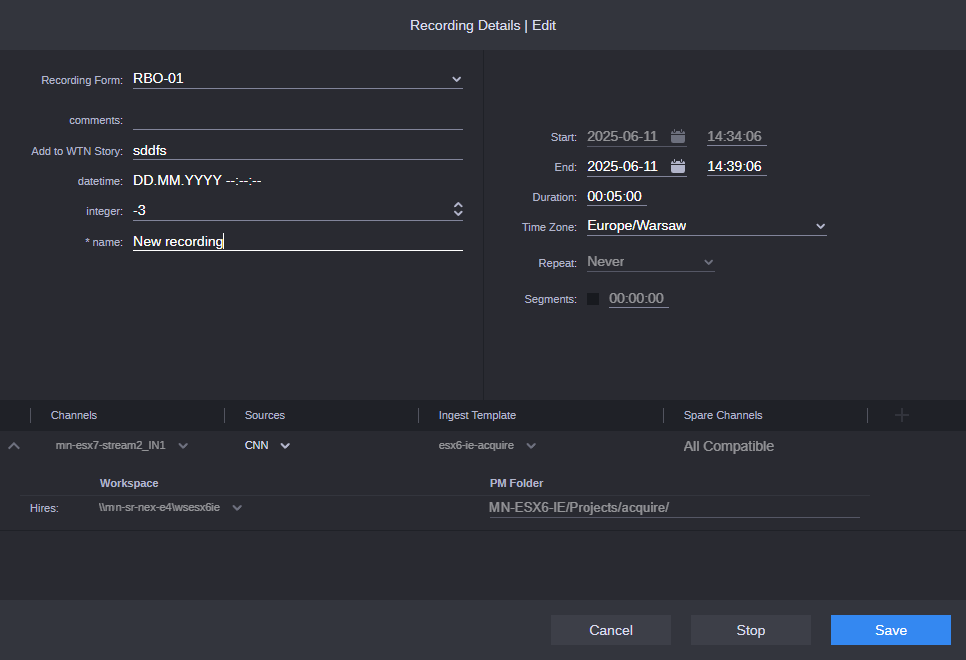Click the Workspace column label
The height and width of the screenshot is (660, 966).
[129, 483]
